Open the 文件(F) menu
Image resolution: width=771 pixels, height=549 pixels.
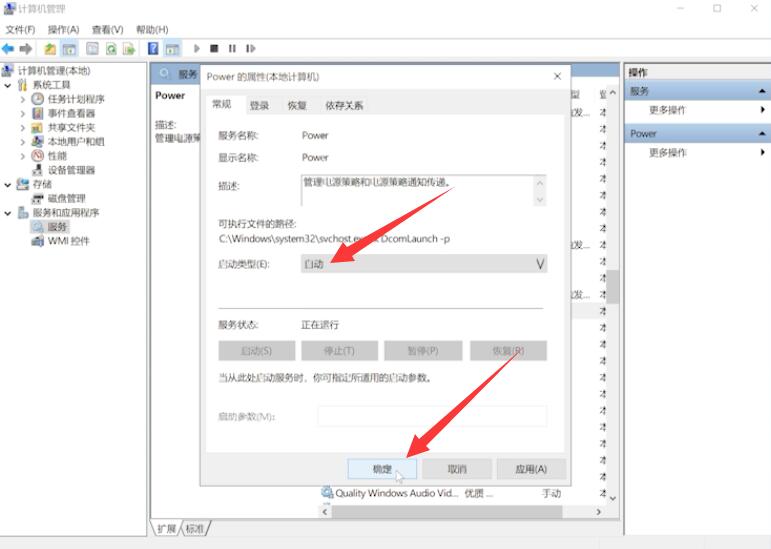[20, 29]
